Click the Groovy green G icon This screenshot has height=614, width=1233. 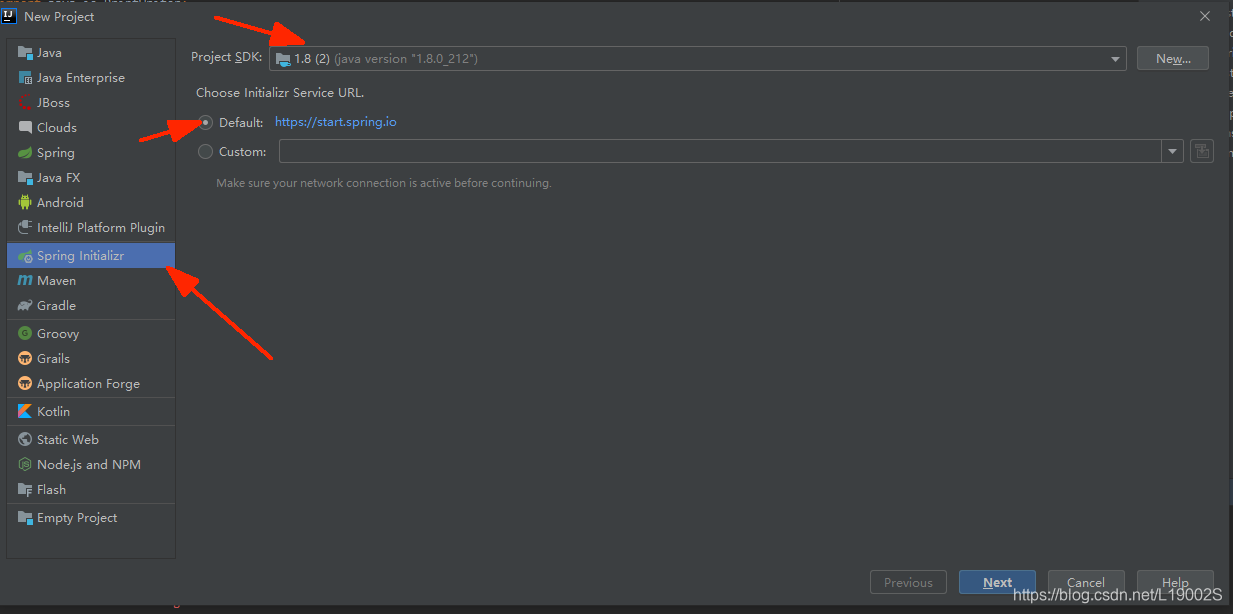(25, 334)
